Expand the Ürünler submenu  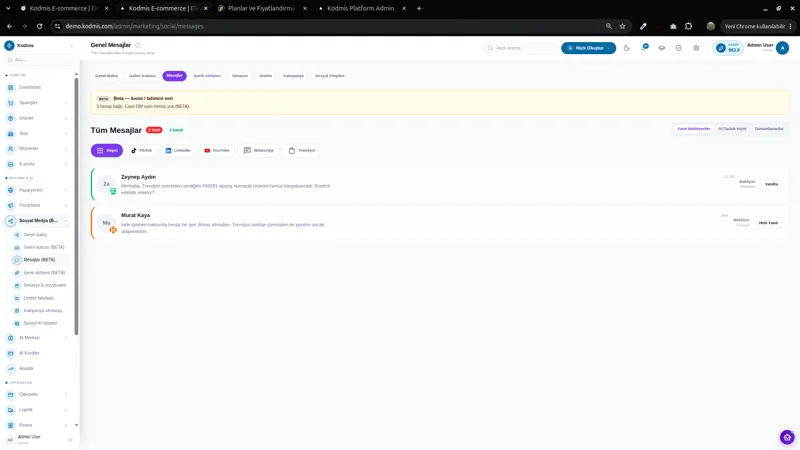(x=66, y=118)
